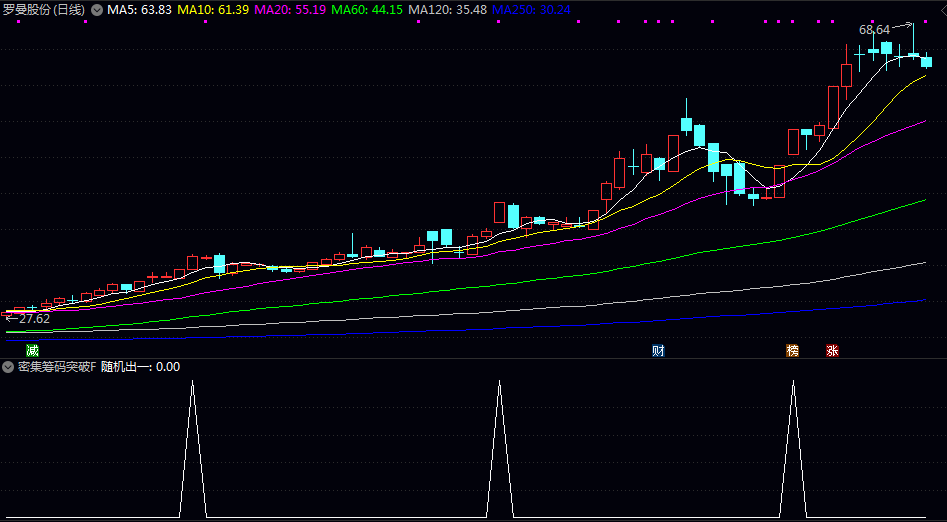Click the MA60: 44.15 label
The height and width of the screenshot is (522, 947).
click(x=367, y=10)
